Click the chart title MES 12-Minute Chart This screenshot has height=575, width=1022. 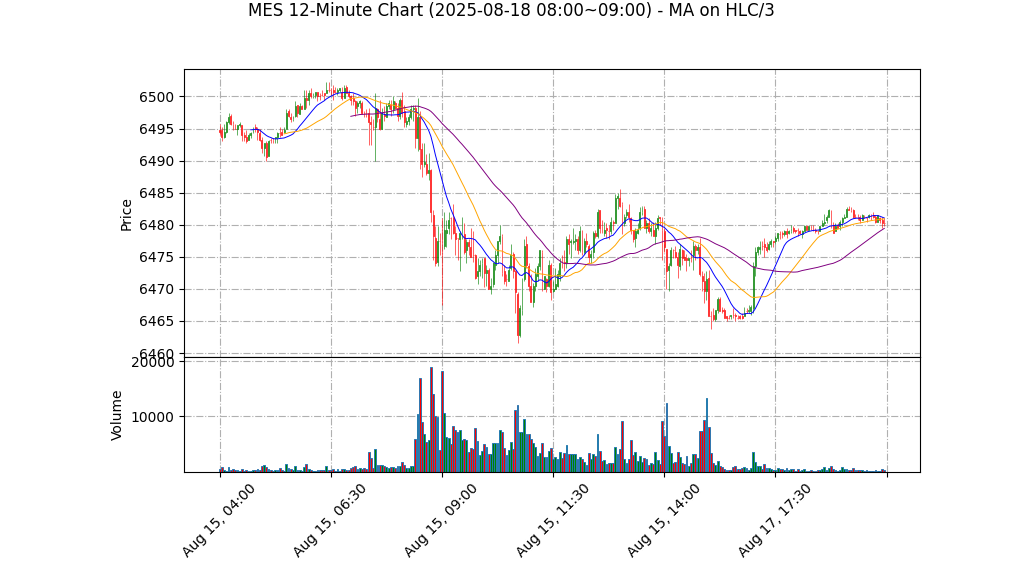pos(511,10)
